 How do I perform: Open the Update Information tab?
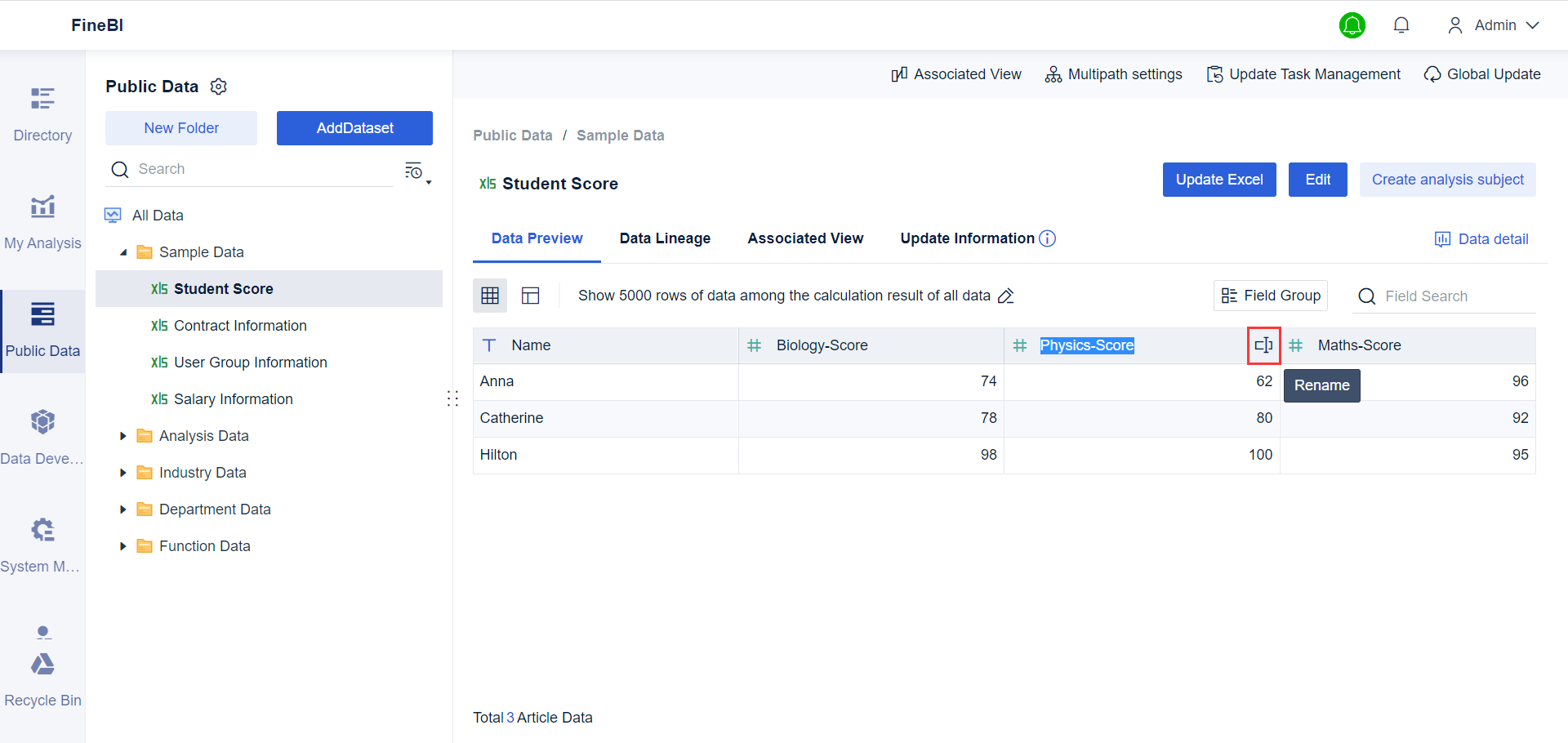967,238
